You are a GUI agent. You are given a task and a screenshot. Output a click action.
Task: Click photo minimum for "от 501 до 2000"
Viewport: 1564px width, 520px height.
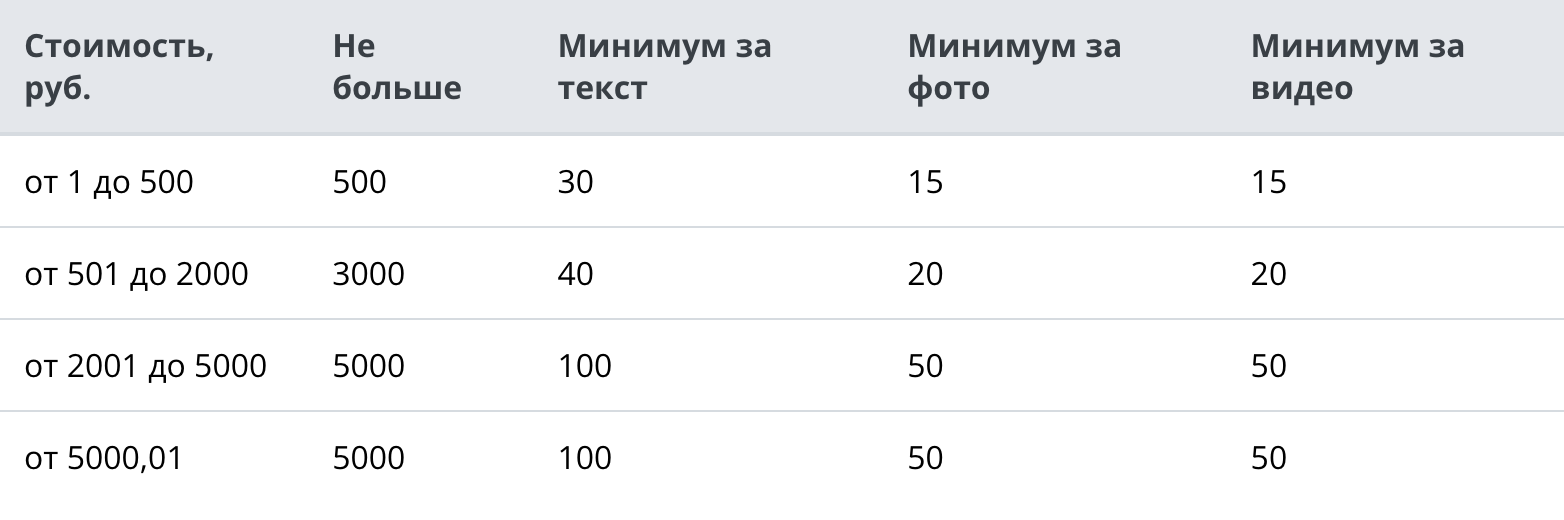pos(925,274)
